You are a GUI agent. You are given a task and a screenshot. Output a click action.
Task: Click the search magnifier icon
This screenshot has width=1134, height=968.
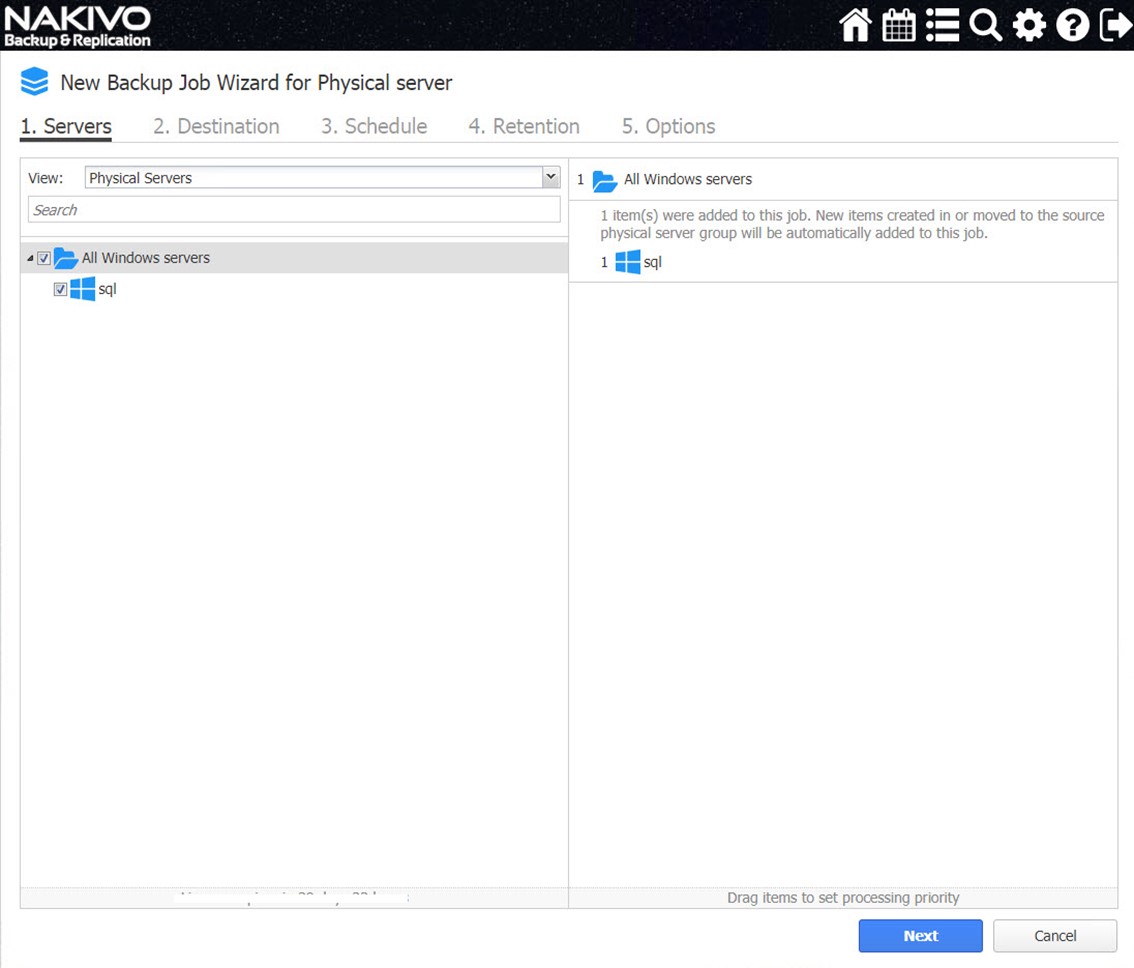pos(986,25)
